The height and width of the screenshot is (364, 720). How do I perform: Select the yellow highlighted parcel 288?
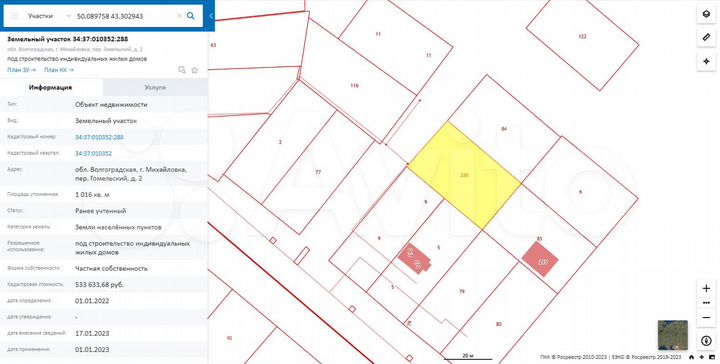pos(464,175)
